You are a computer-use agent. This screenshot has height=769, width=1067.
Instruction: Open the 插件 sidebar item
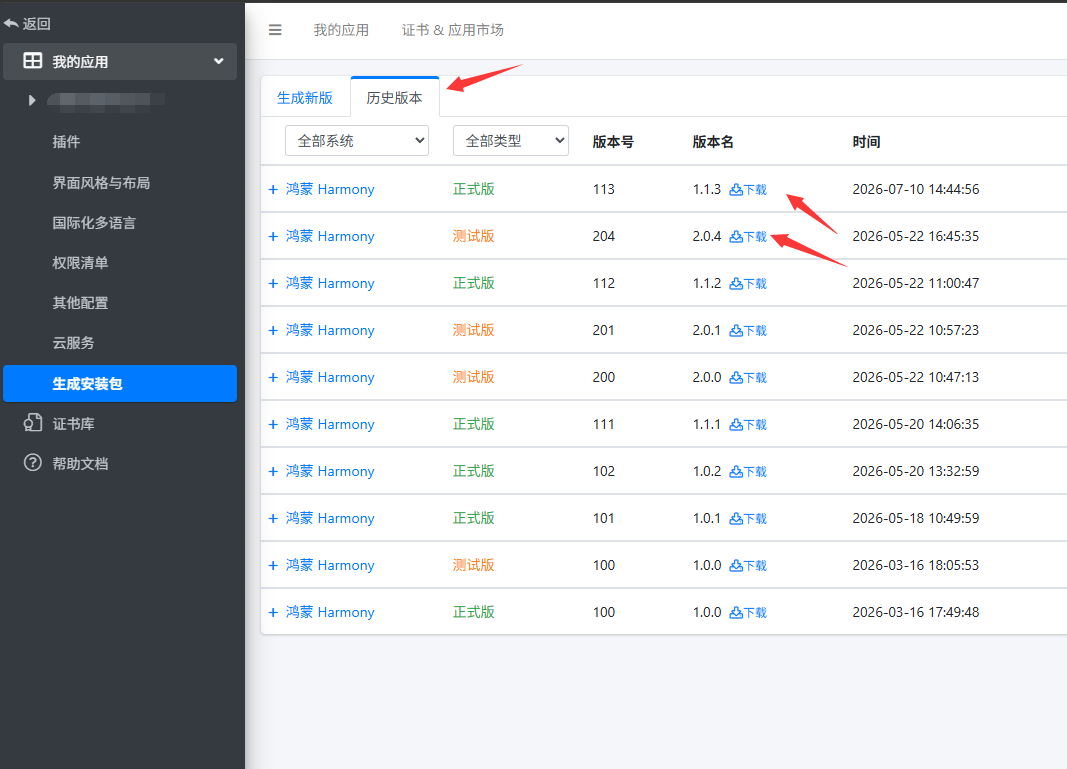[x=66, y=142]
